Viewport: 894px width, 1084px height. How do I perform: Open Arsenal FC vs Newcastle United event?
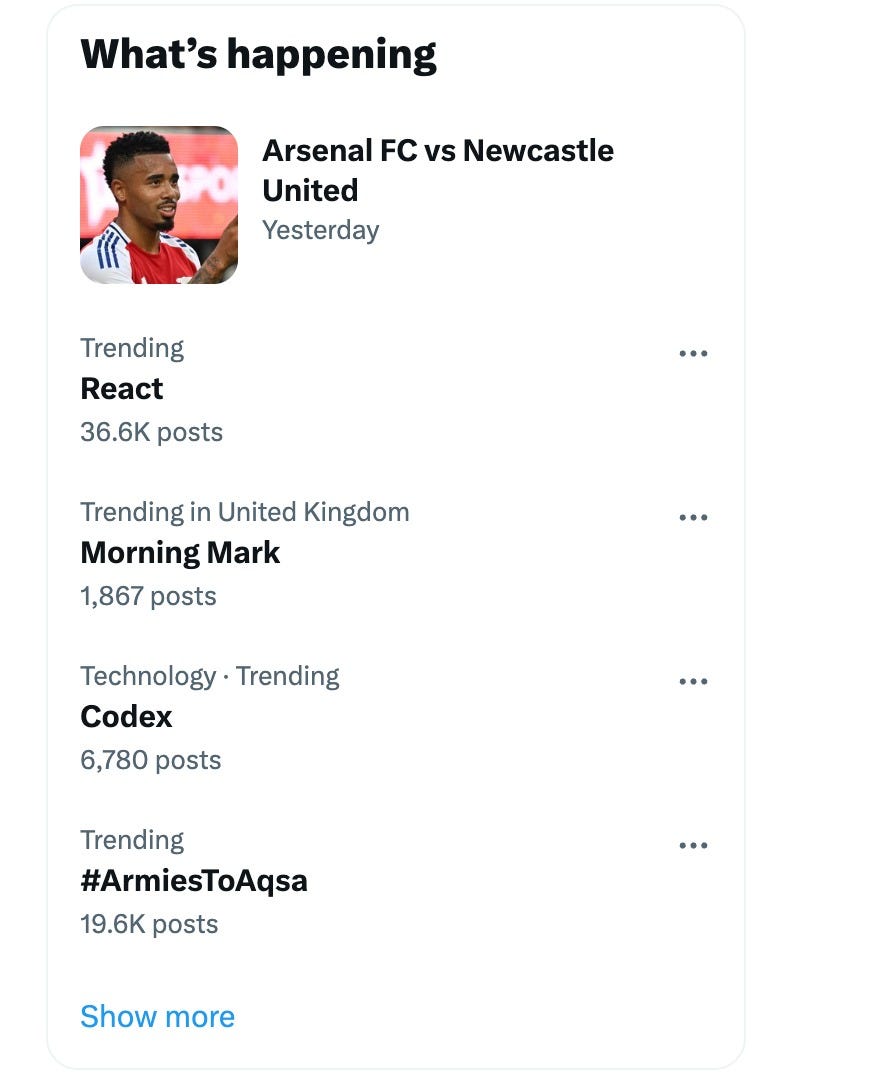point(437,170)
